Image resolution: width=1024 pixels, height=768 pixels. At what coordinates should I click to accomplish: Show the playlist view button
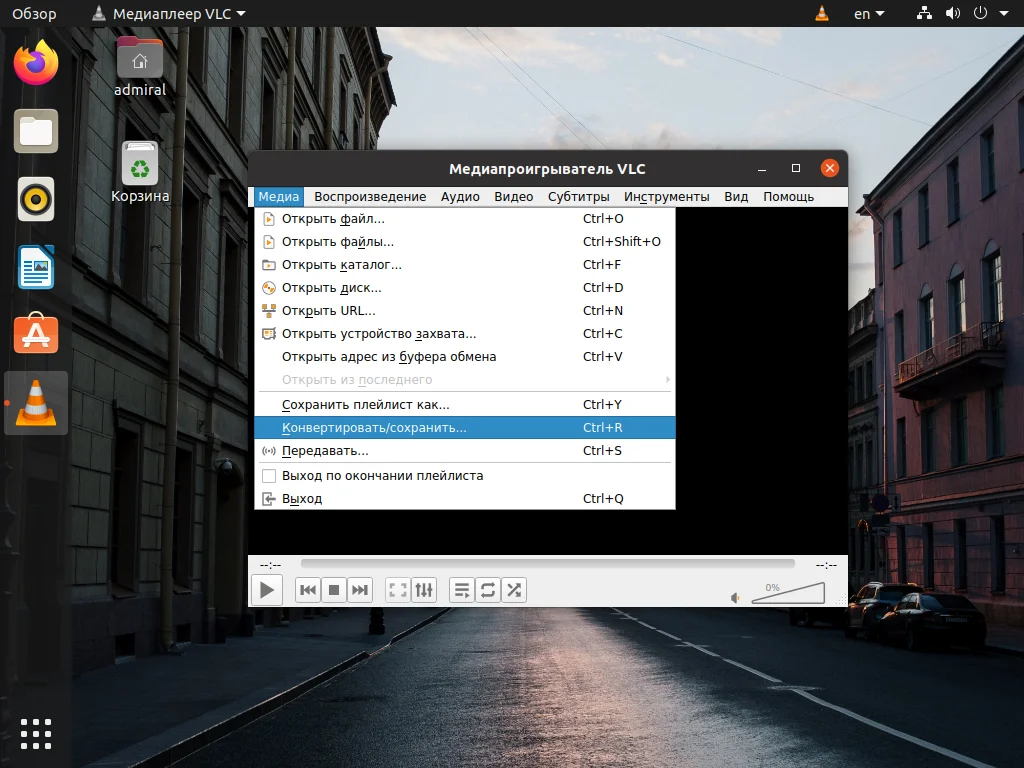pos(462,589)
